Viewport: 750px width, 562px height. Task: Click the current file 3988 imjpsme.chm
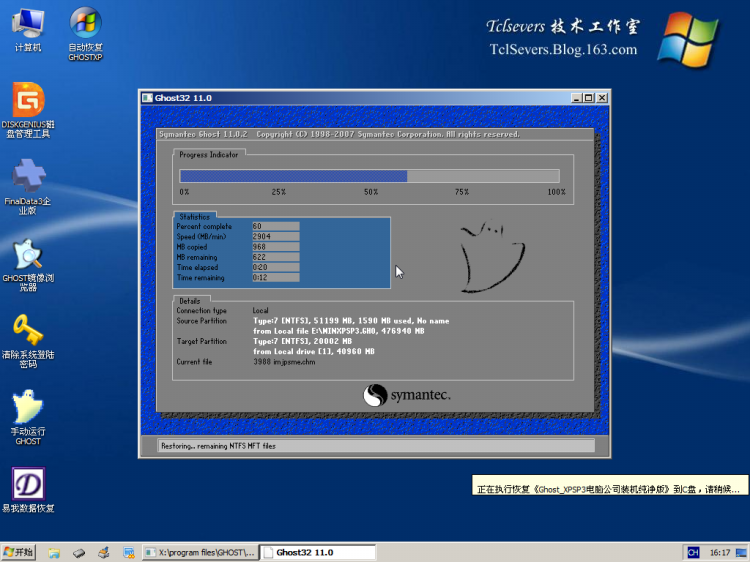point(284,362)
